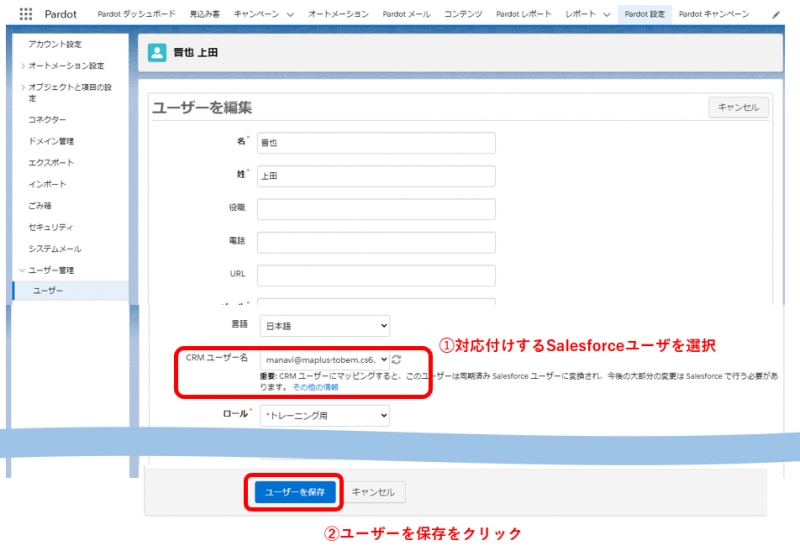The height and width of the screenshot is (551, 800).
Task: Follow the その他の情報 link
Action: click(x=315, y=387)
